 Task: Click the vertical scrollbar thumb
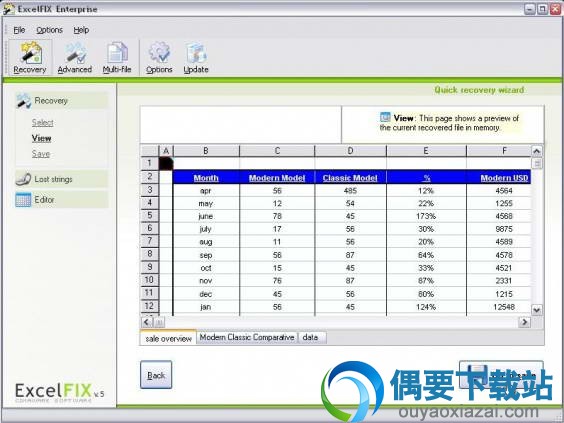(x=537, y=163)
